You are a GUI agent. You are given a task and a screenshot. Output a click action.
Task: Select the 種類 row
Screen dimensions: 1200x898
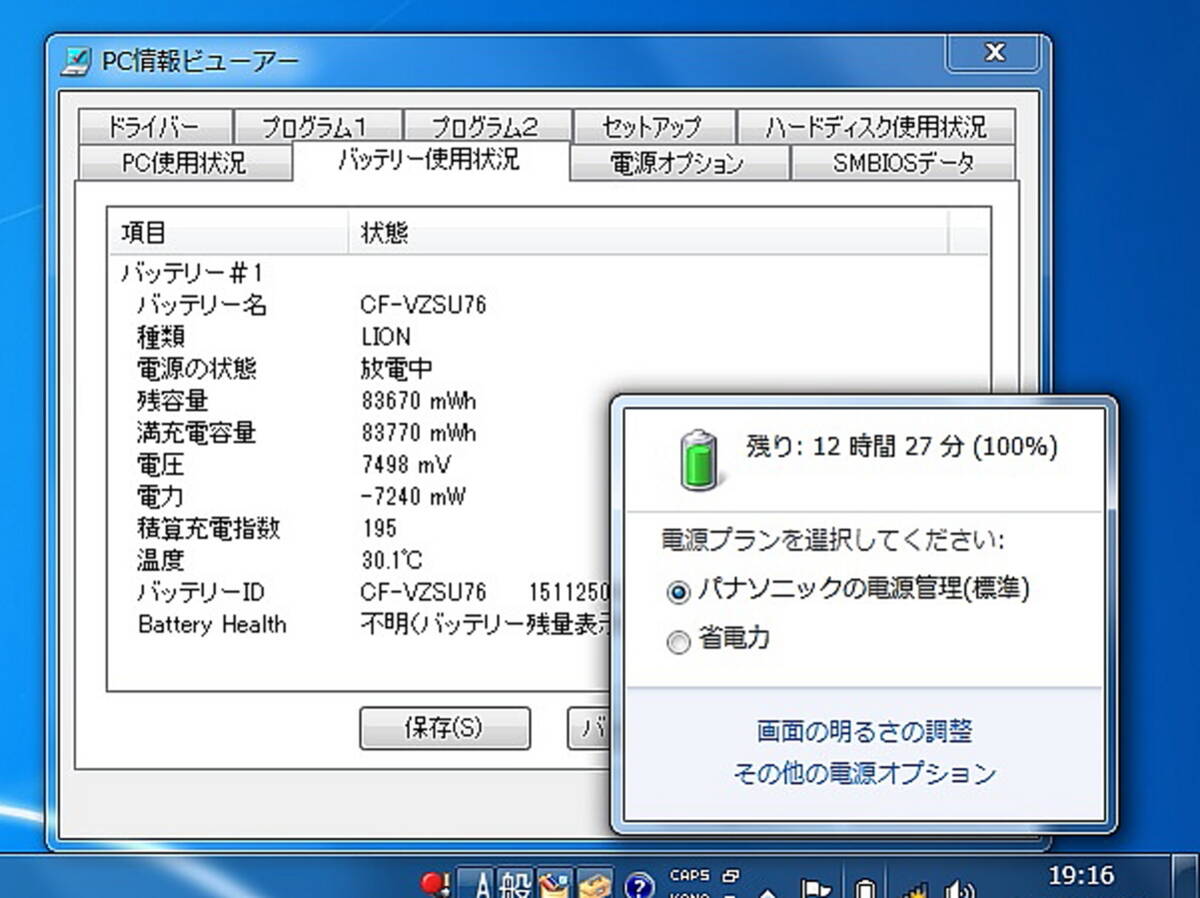[x=161, y=337]
